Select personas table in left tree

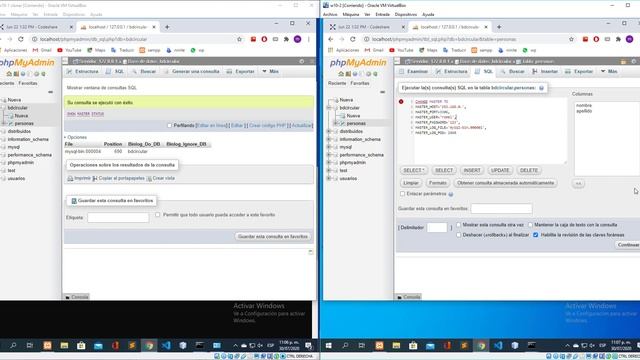click(x=24, y=124)
